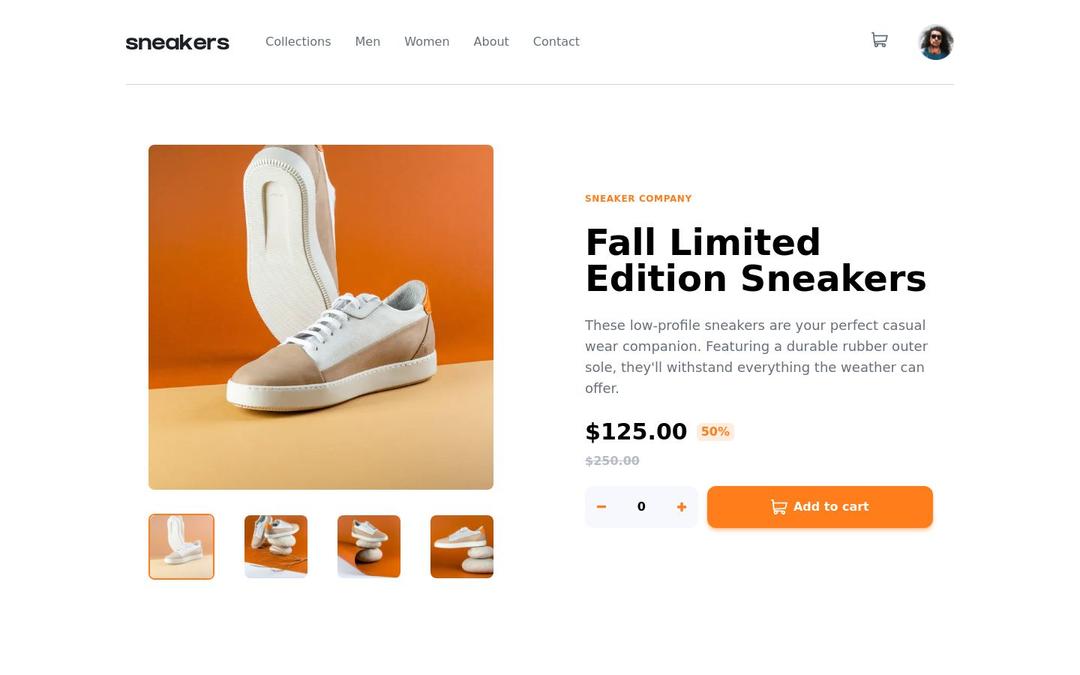Visit the Contact page
Viewport: 1080px width, 675px height.
(556, 42)
